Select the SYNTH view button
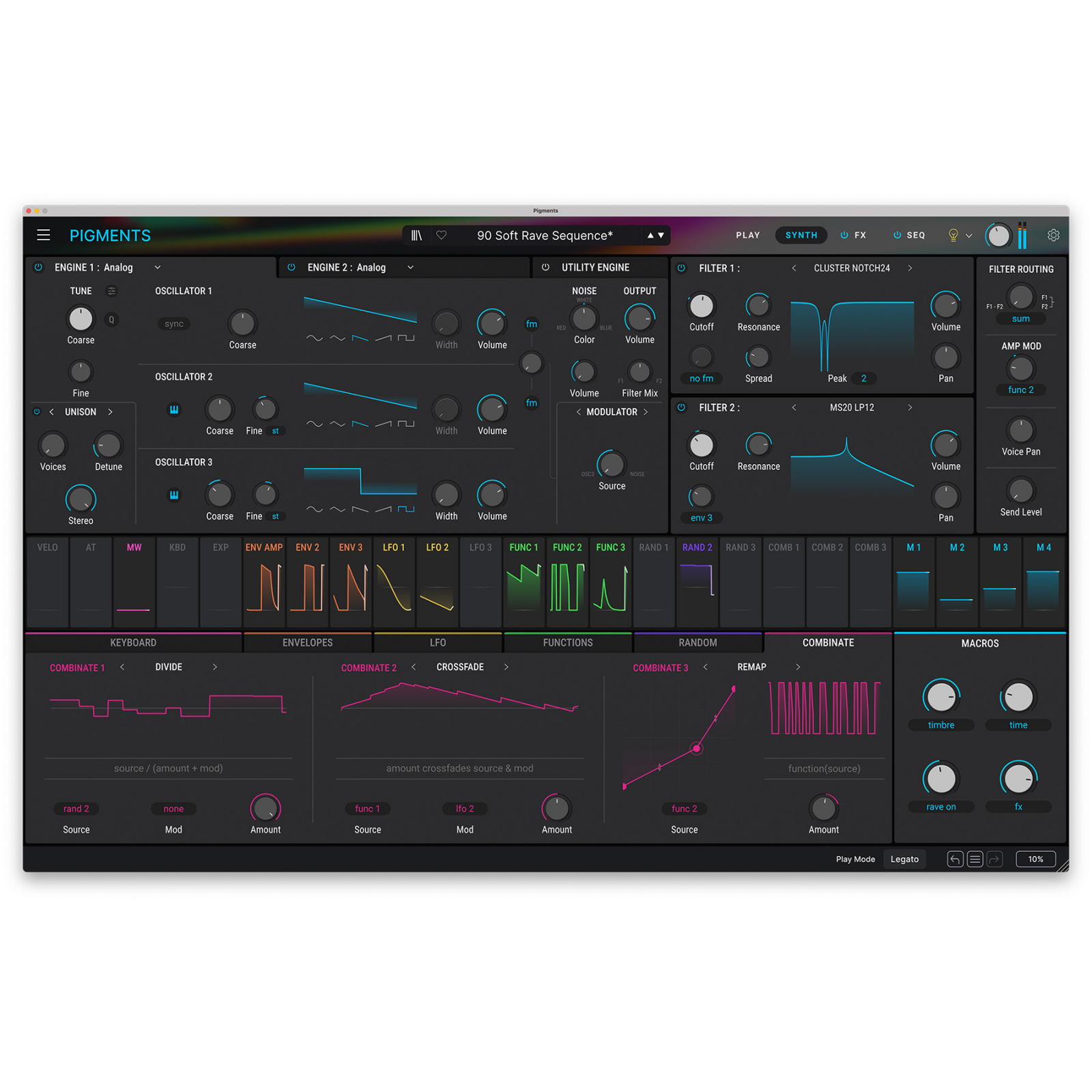This screenshot has width=1092, height=1092. pyautogui.click(x=801, y=235)
